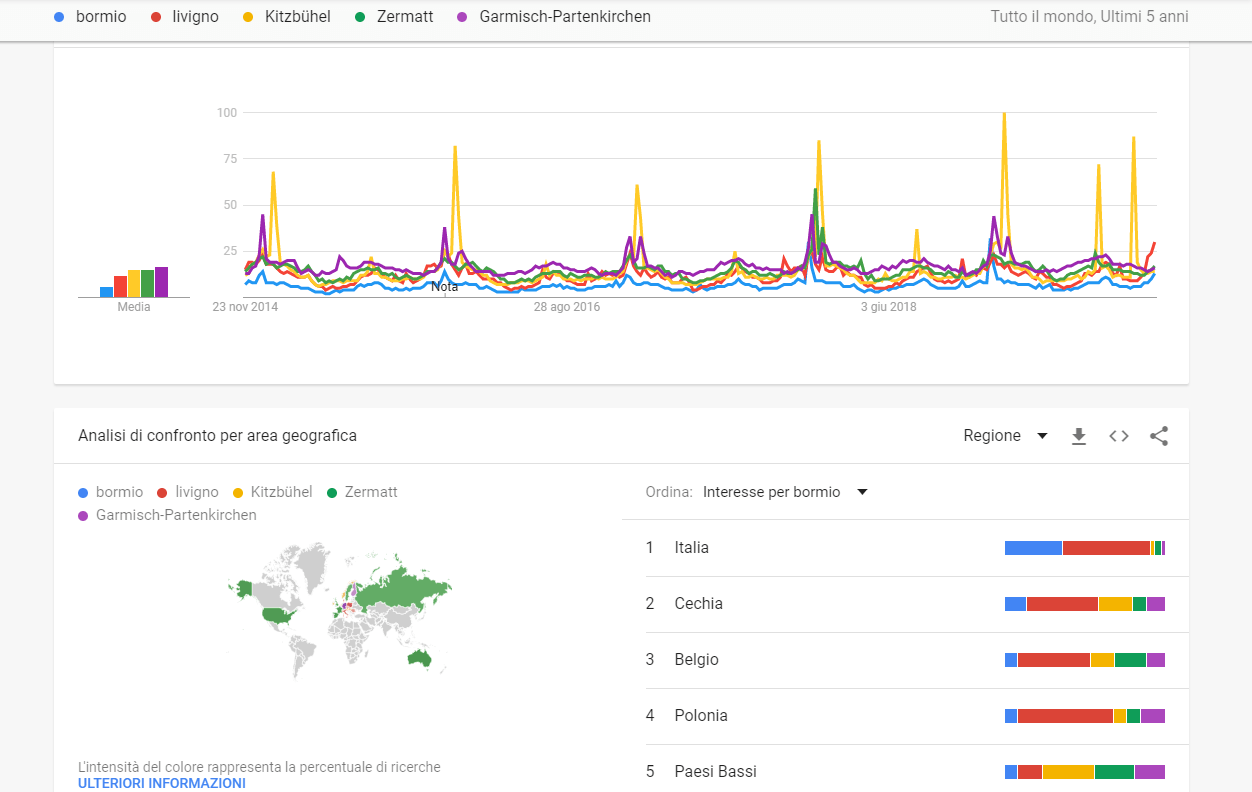Open embed code for region comparison
Image resolution: width=1252 pixels, height=792 pixels.
[1119, 436]
